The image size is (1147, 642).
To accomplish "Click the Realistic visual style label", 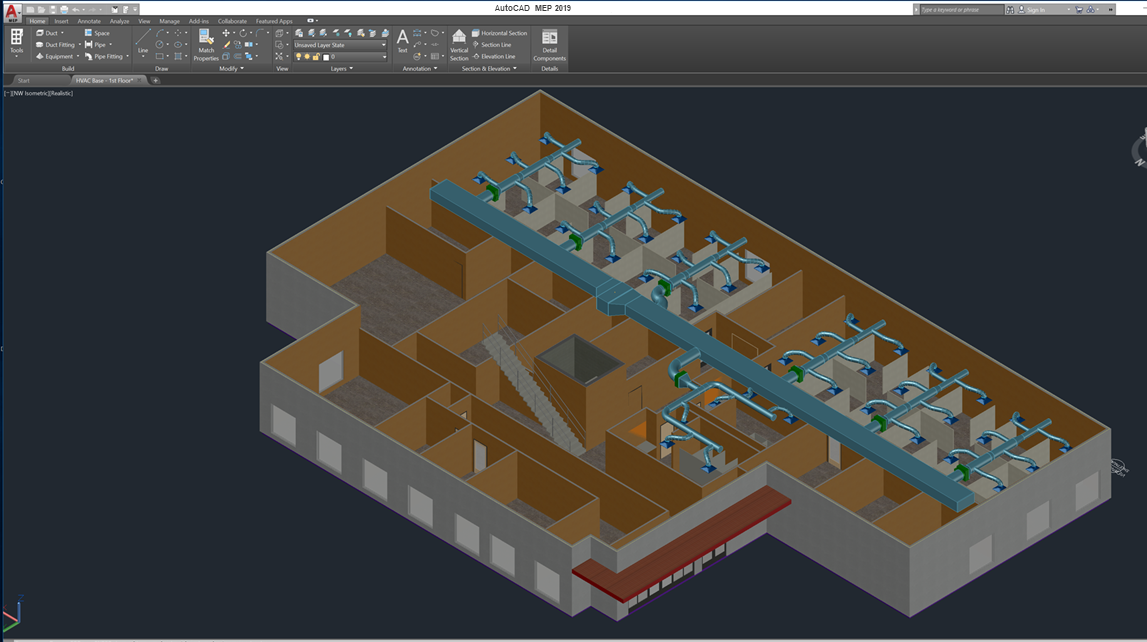I will pyautogui.click(x=60, y=93).
